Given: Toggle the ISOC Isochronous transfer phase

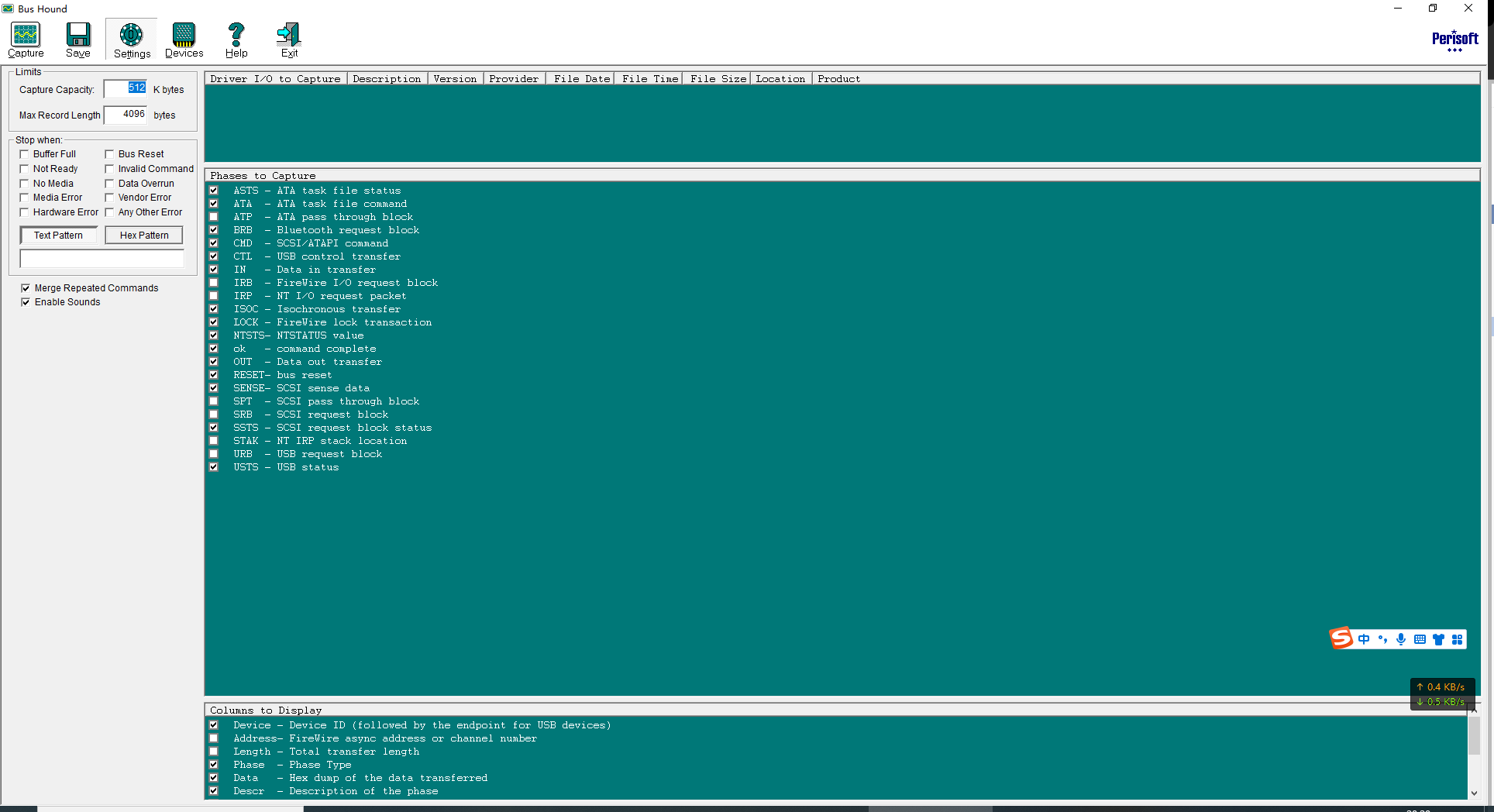Looking at the screenshot, I should coord(213,309).
